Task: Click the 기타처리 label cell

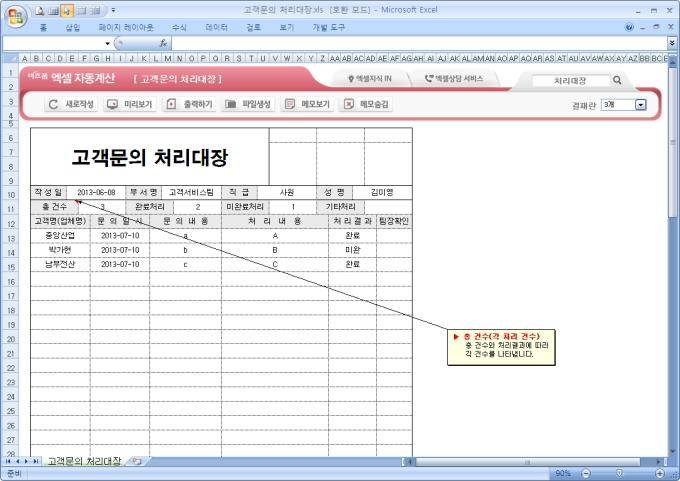Action: click(340, 207)
